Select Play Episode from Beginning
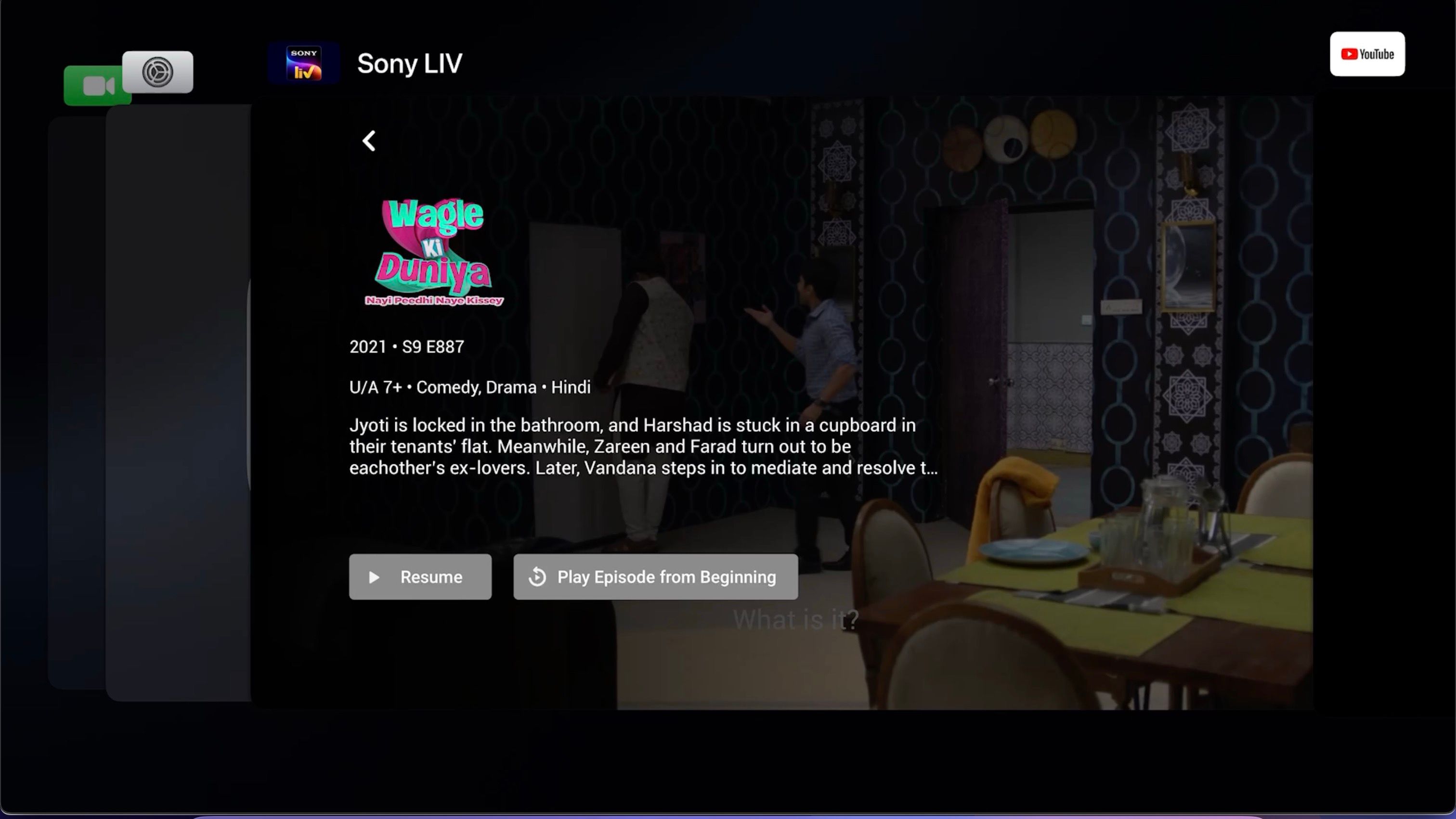The width and height of the screenshot is (1456, 819). click(655, 577)
